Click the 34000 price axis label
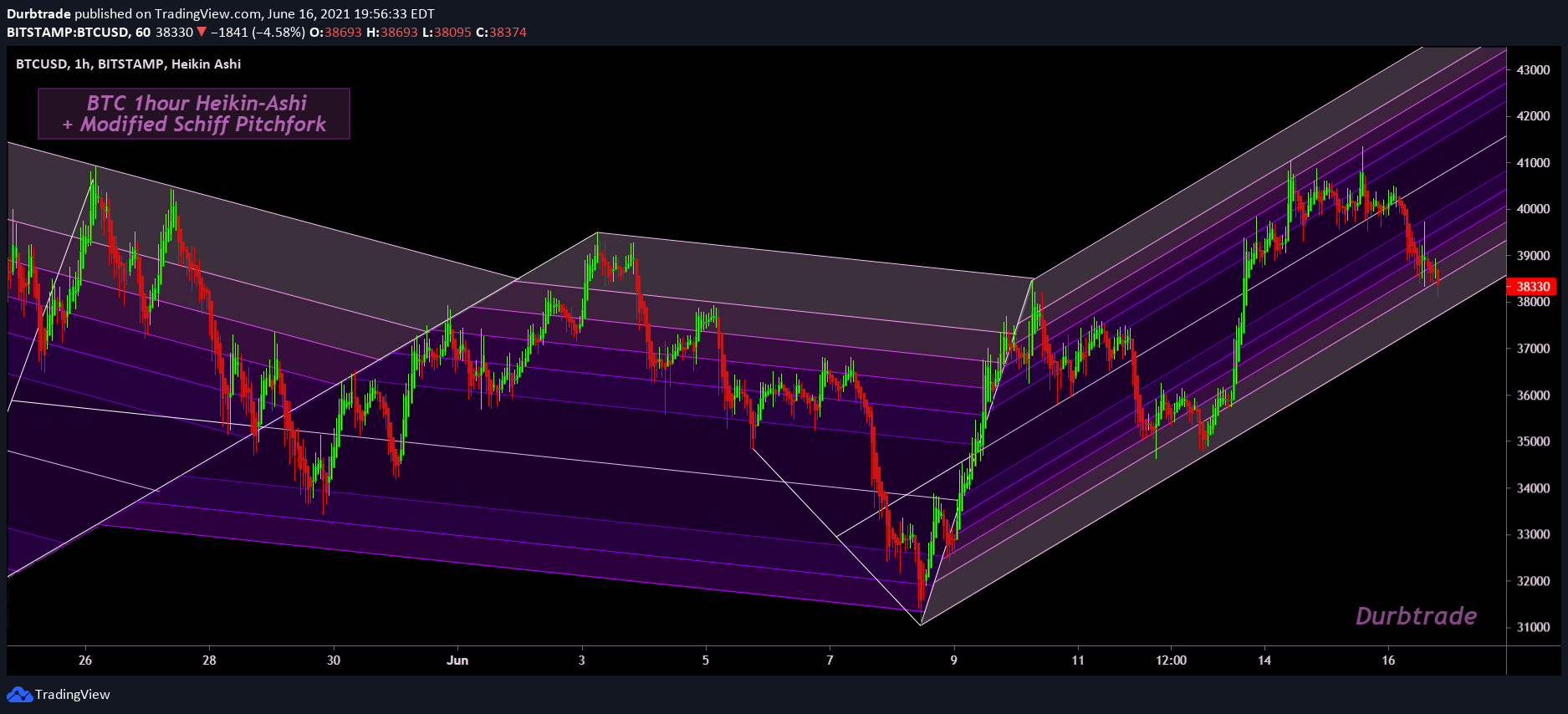The height and width of the screenshot is (714, 1568). 1534,488
